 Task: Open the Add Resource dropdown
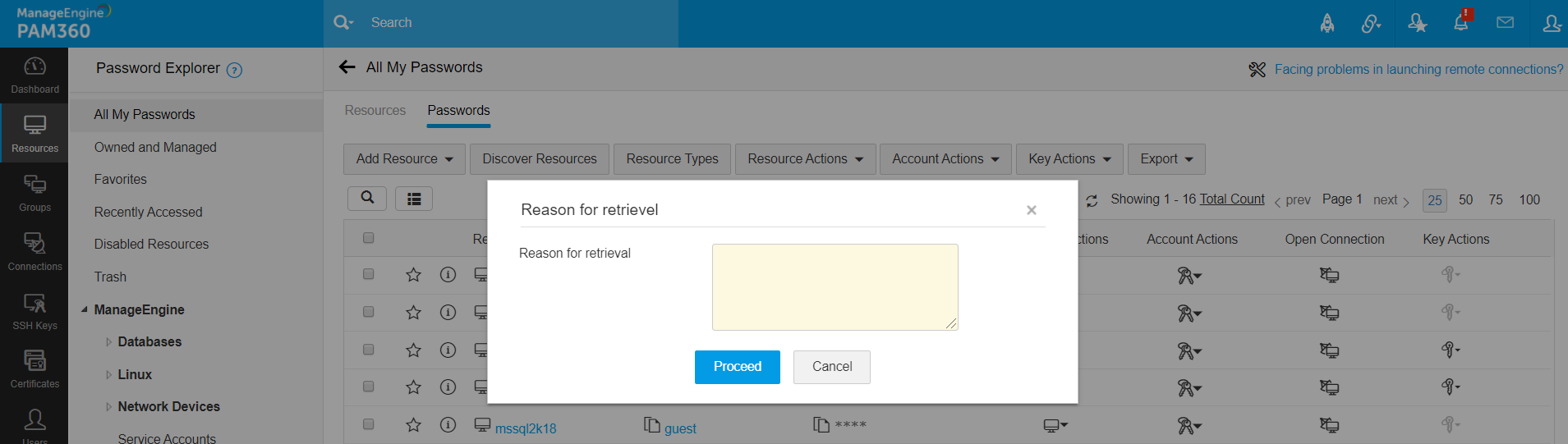404,159
